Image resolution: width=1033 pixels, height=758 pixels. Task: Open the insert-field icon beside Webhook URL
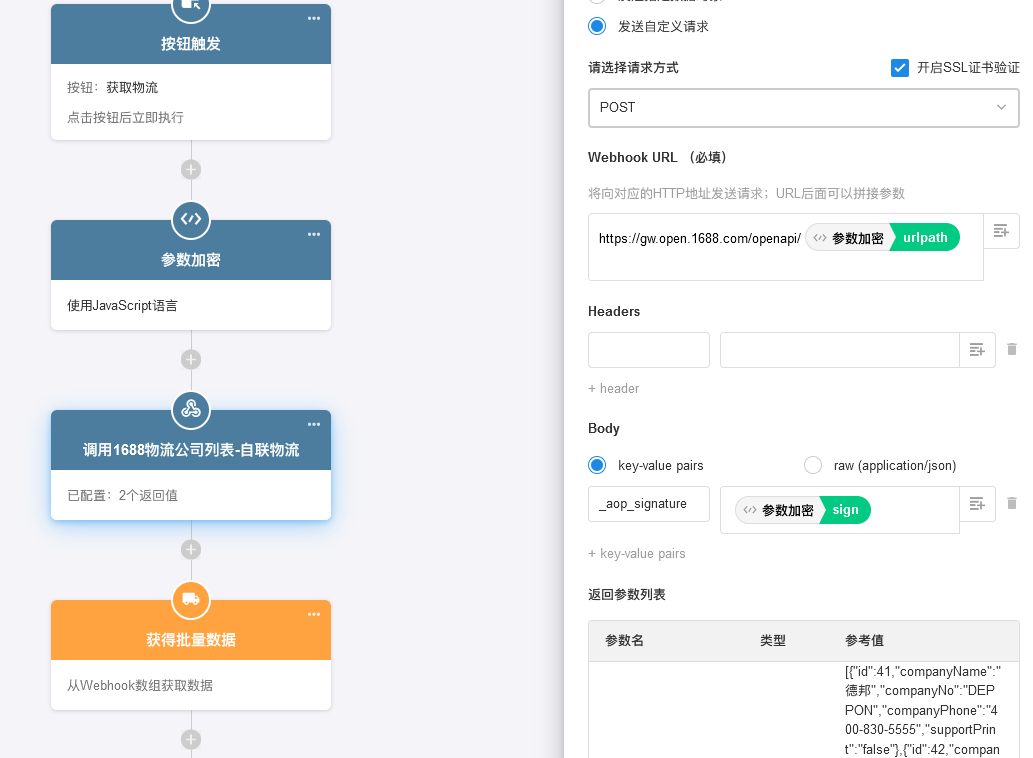pyautogui.click(x=1001, y=231)
